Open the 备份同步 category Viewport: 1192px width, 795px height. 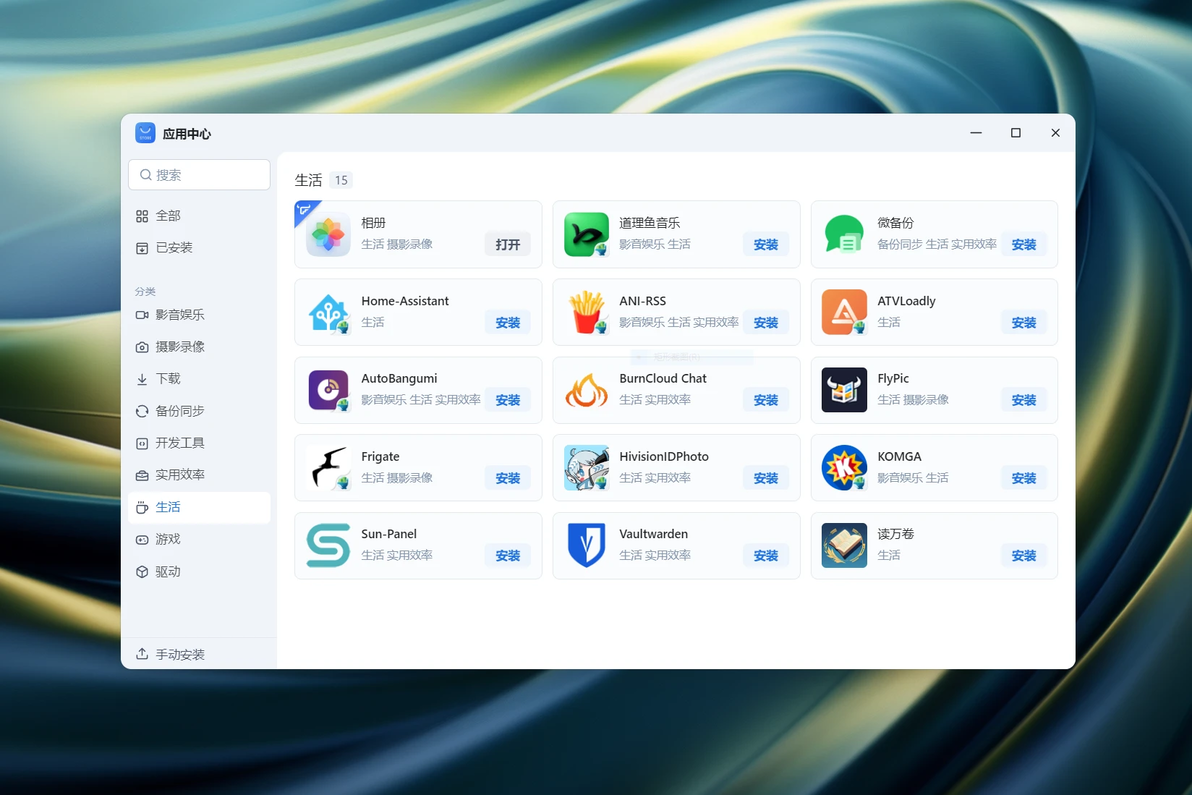pyautogui.click(x=199, y=411)
